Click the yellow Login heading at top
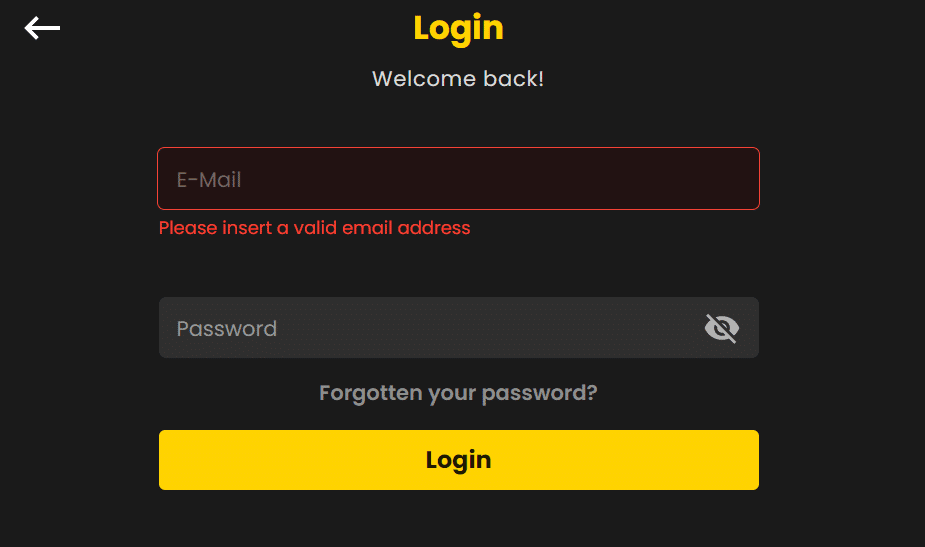This screenshot has width=925, height=547. (458, 28)
